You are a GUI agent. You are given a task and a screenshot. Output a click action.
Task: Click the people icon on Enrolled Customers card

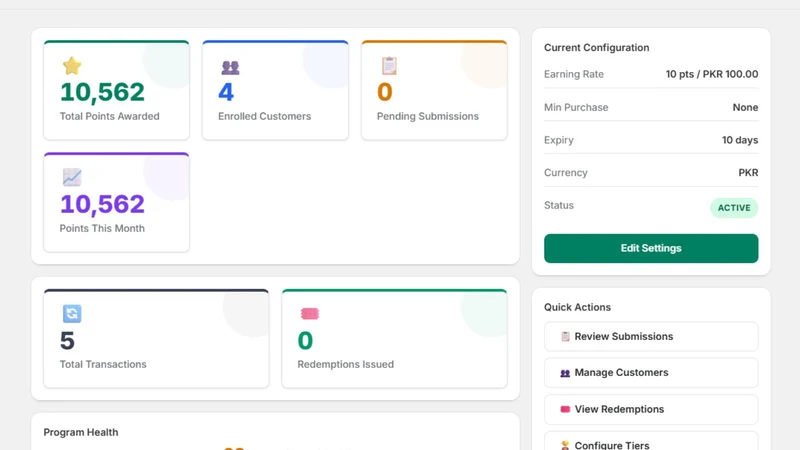(230, 67)
